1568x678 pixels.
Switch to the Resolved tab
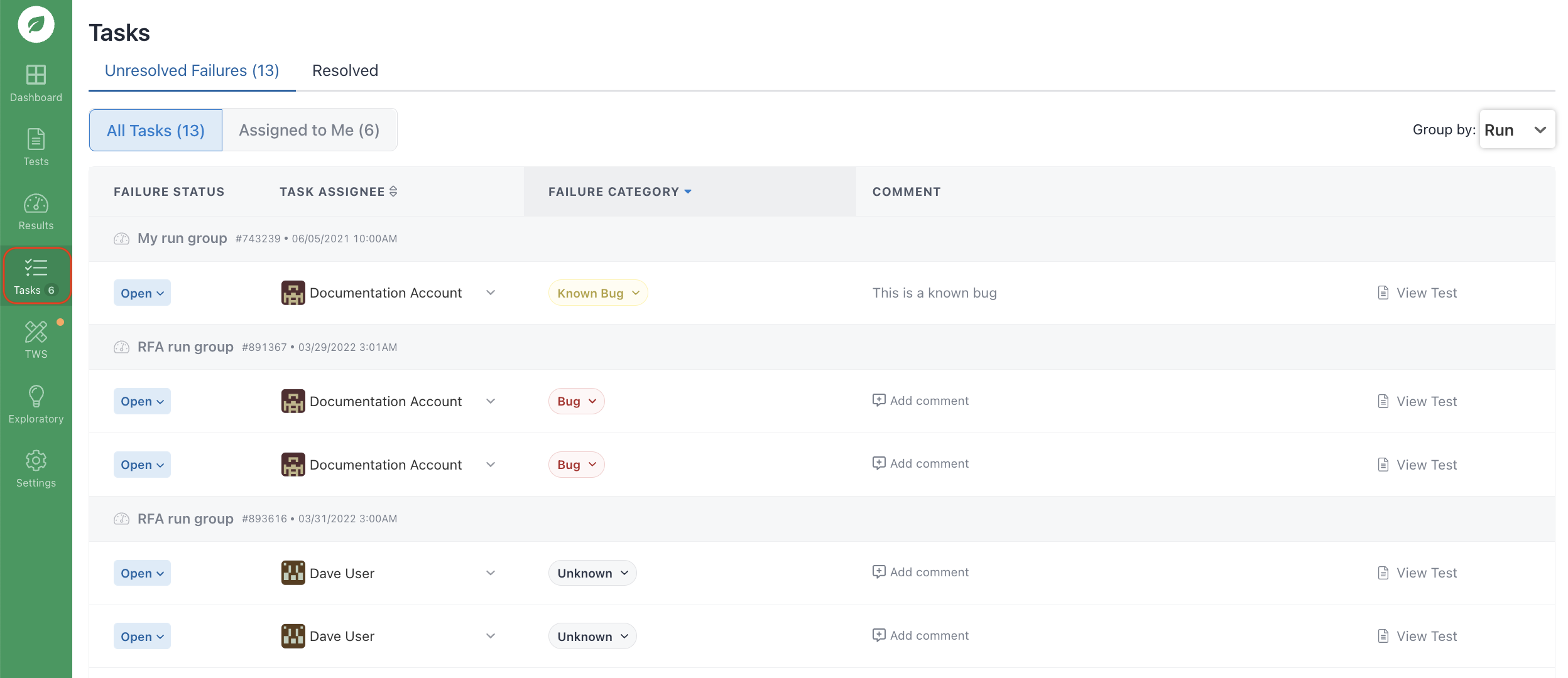coord(345,70)
